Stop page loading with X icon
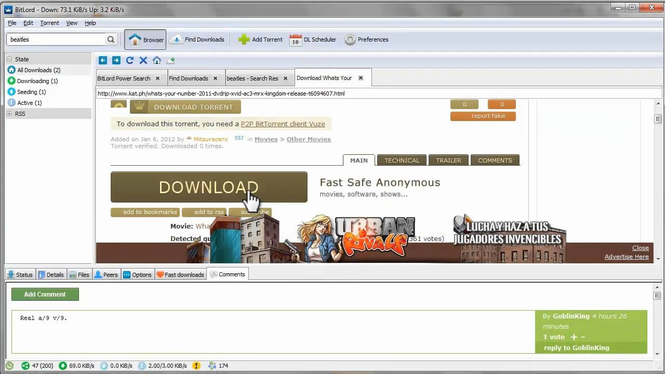Image resolution: width=665 pixels, height=374 pixels. click(143, 60)
